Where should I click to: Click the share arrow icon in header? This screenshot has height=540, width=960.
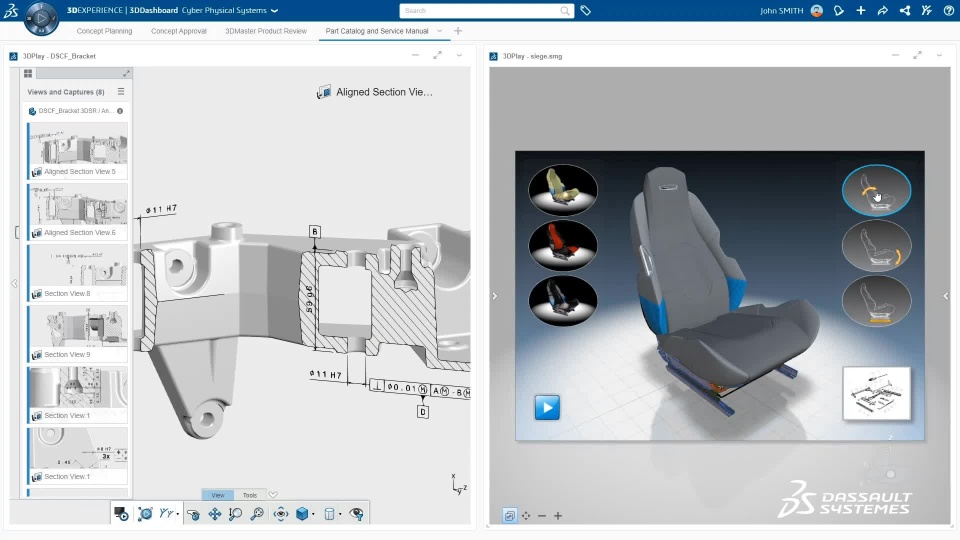882,10
